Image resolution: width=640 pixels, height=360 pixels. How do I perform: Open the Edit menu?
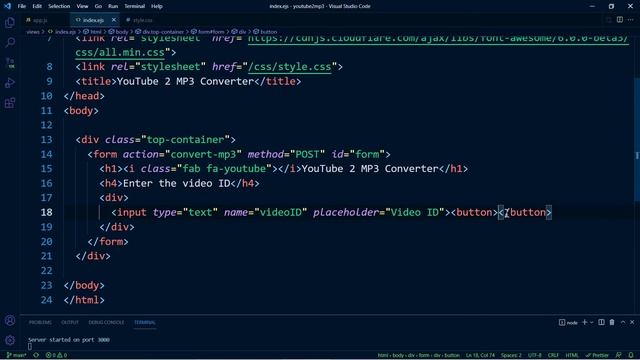(x=37, y=6)
